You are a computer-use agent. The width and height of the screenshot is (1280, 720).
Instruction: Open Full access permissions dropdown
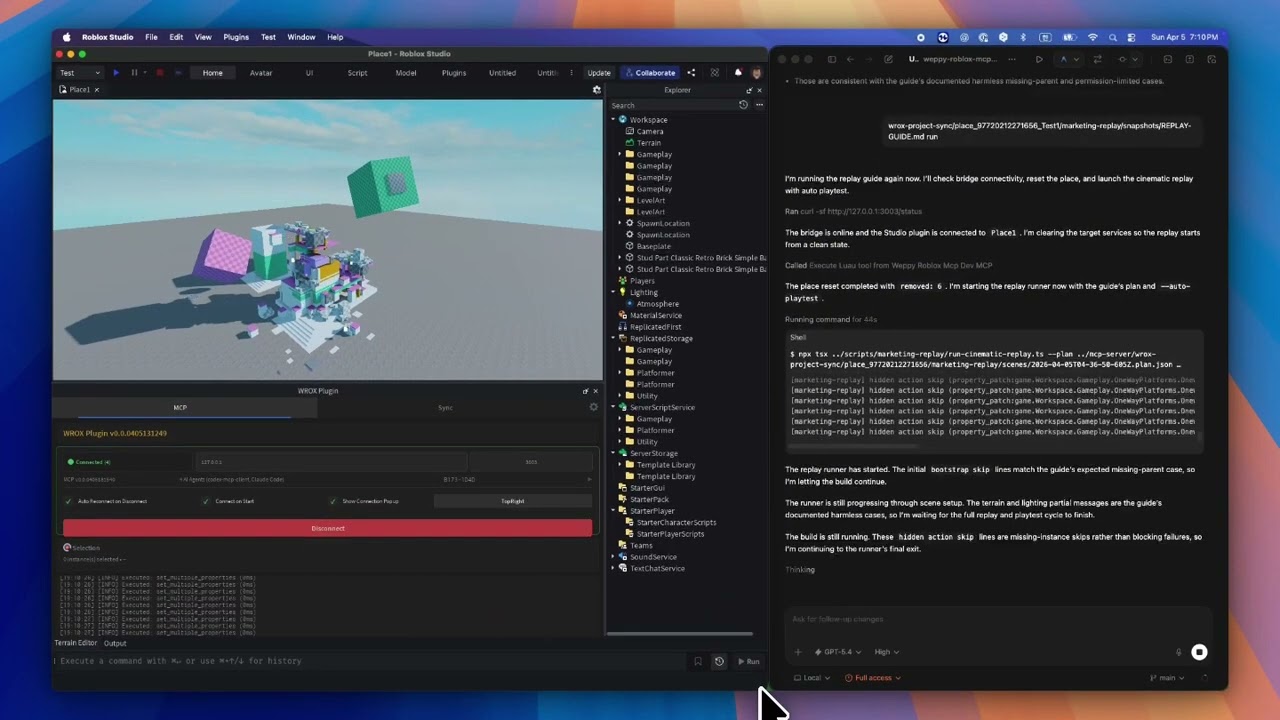pos(873,678)
